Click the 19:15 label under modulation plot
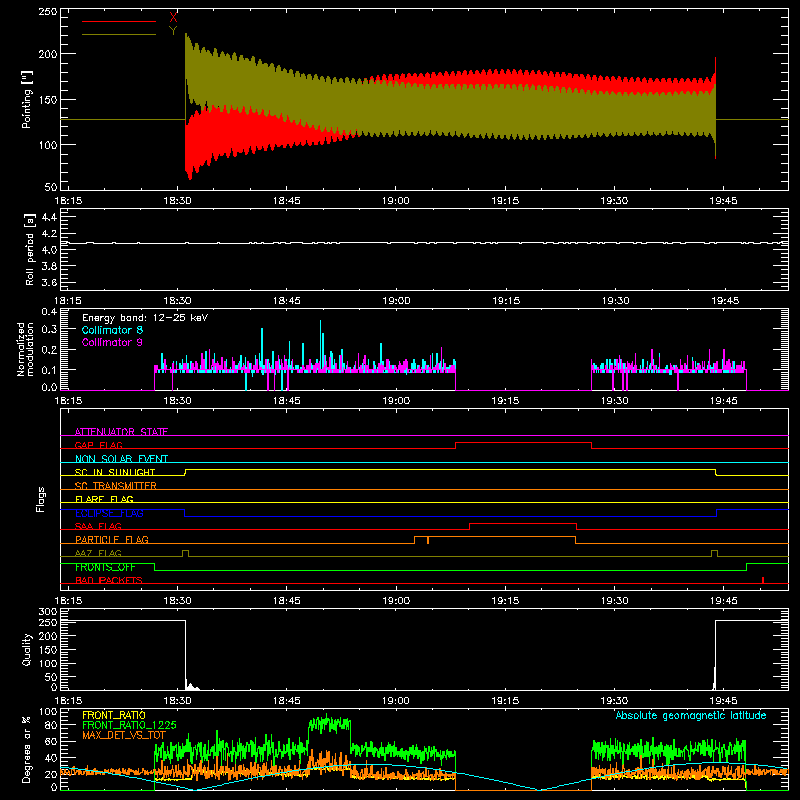 [x=505, y=401]
